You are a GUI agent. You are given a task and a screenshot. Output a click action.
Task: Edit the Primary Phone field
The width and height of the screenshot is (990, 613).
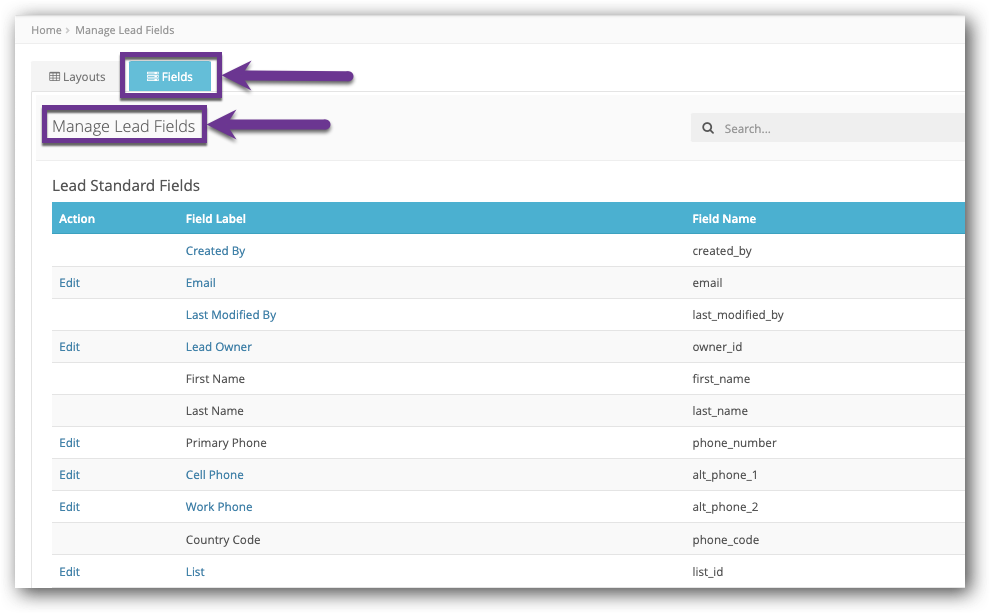coord(69,442)
